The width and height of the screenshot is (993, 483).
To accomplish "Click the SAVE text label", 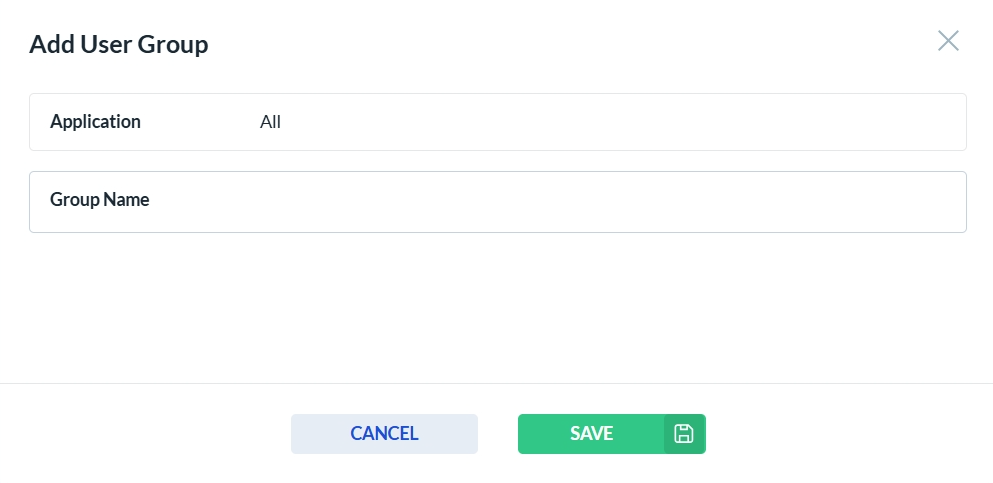I will (x=591, y=434).
